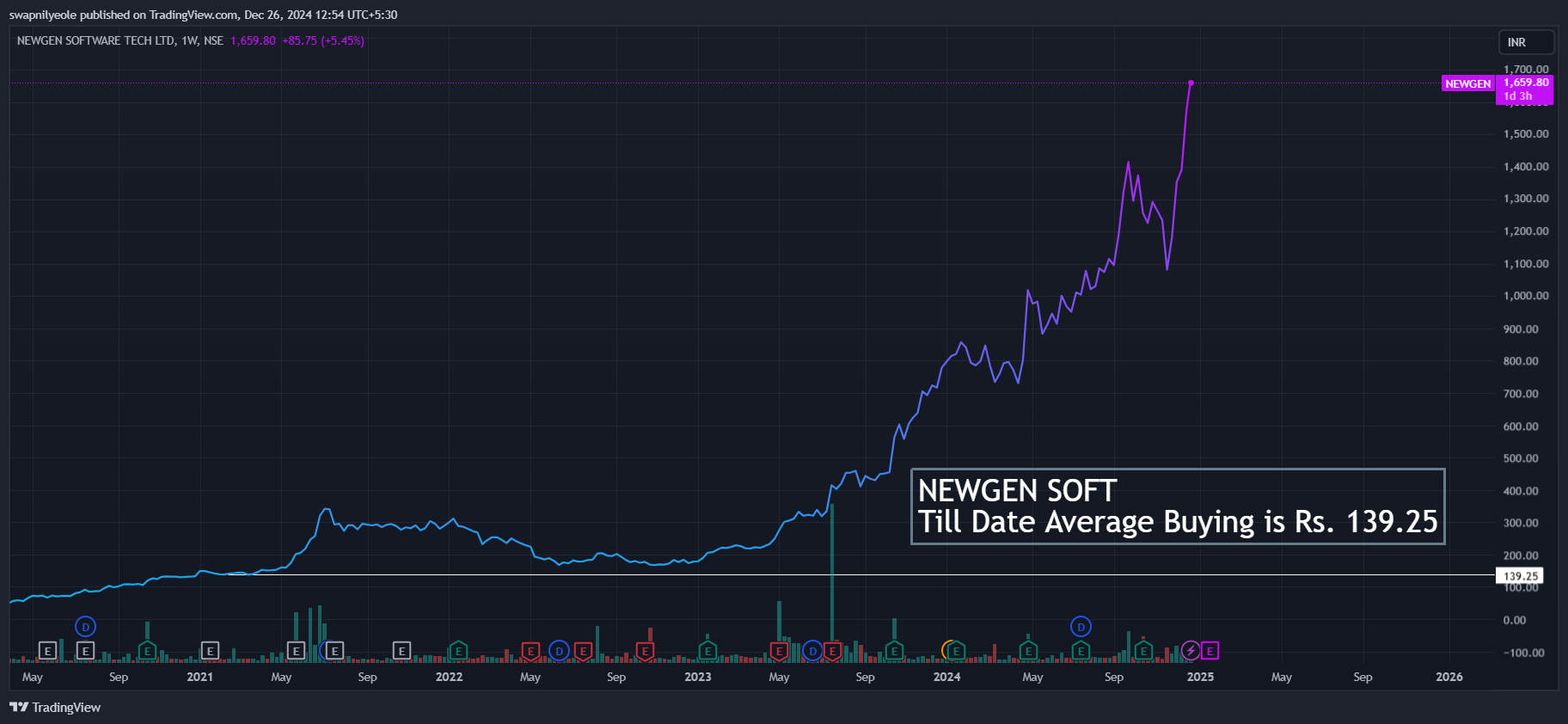Select the green earnings E marker above 2022
This screenshot has width=1568, height=724.
tap(458, 651)
